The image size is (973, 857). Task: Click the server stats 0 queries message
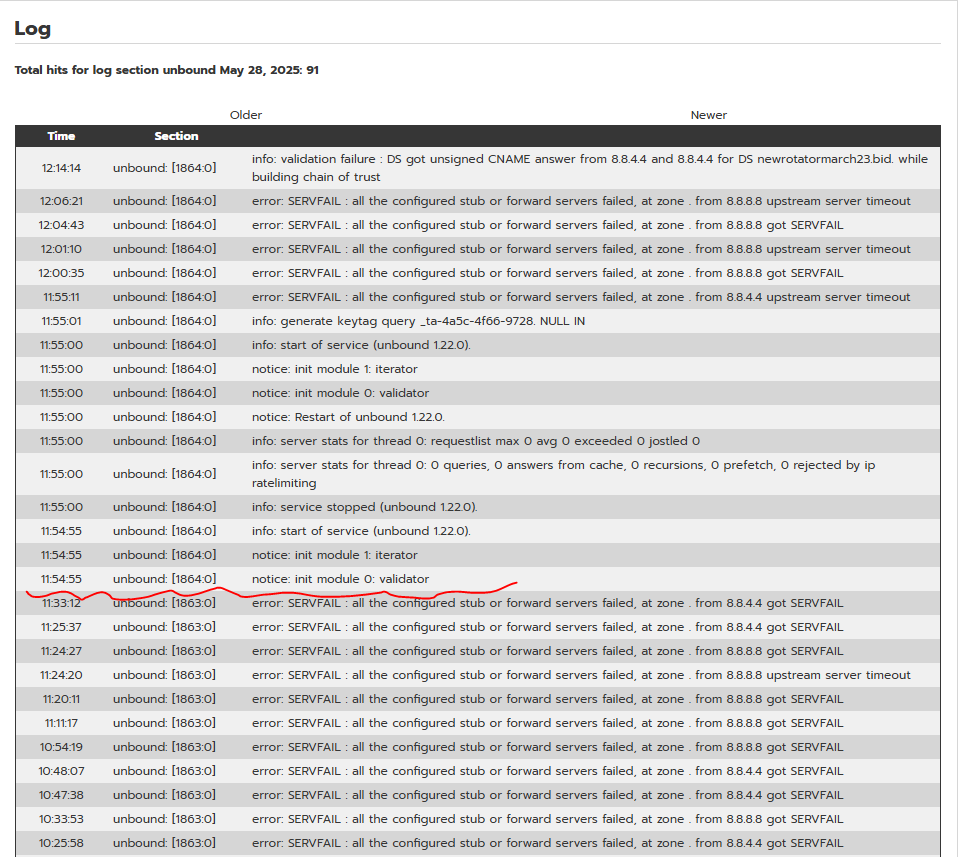pos(563,474)
